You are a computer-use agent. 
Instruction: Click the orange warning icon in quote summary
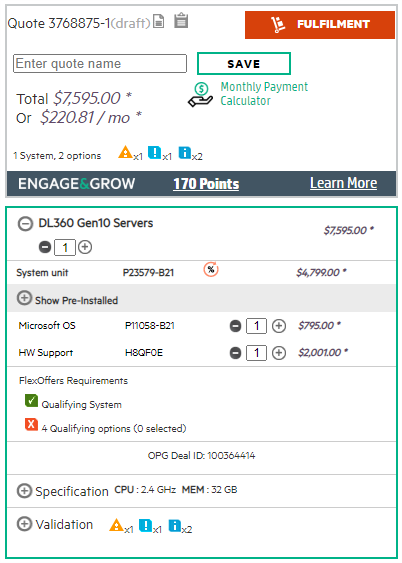click(125, 152)
